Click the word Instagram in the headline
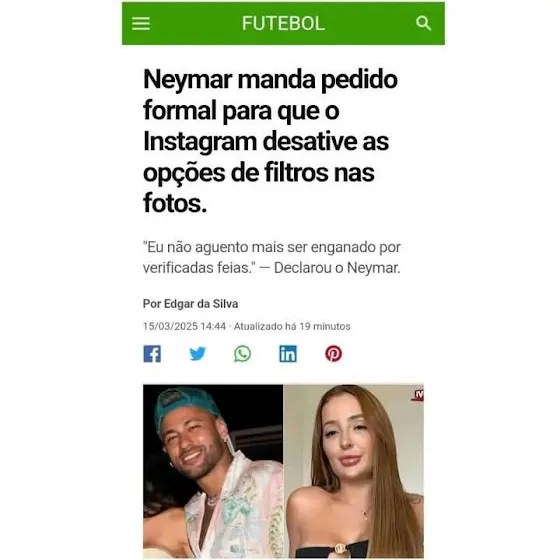 (x=200, y=142)
